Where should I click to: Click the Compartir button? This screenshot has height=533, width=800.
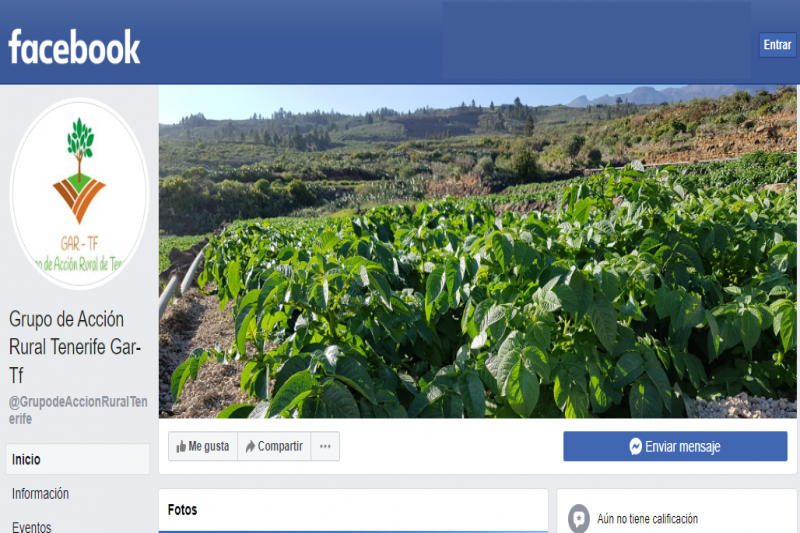click(x=274, y=446)
